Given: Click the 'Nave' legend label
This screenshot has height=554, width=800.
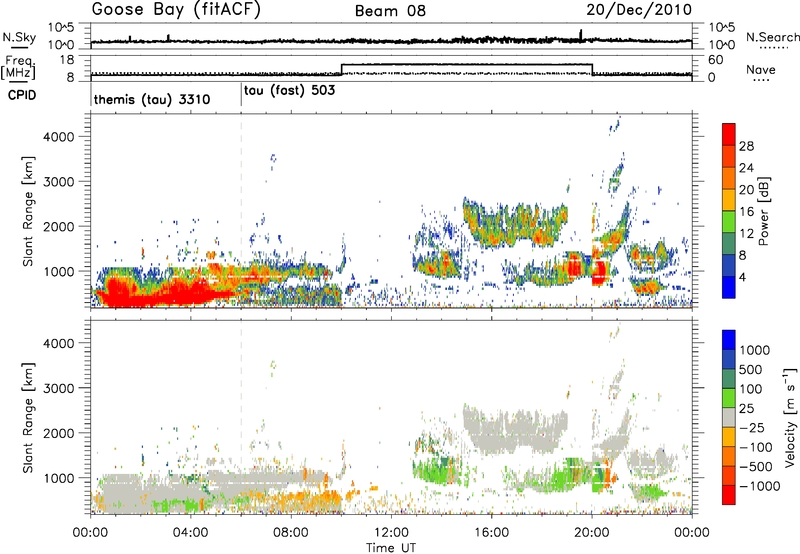Looking at the screenshot, I should [x=761, y=69].
